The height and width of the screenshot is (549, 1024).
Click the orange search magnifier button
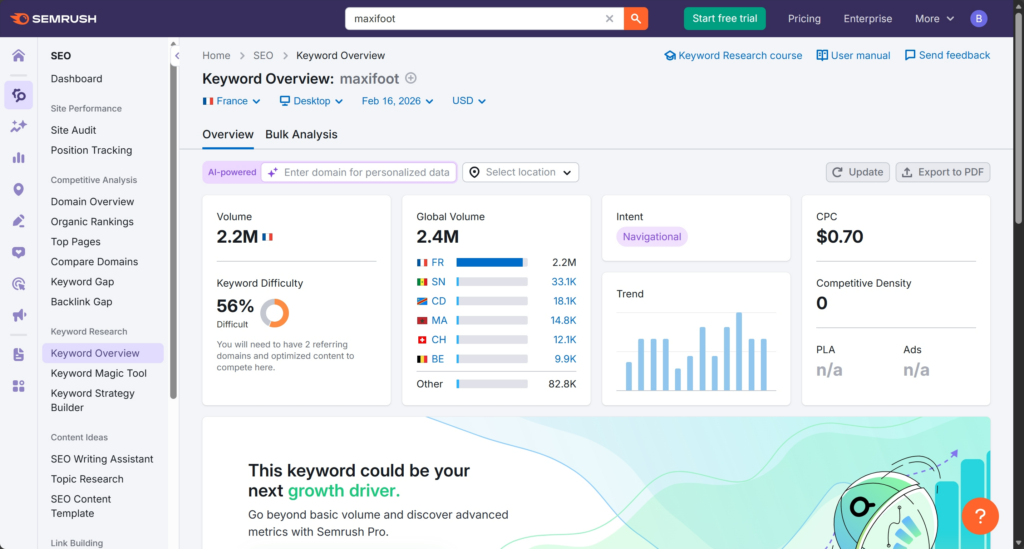tap(636, 18)
